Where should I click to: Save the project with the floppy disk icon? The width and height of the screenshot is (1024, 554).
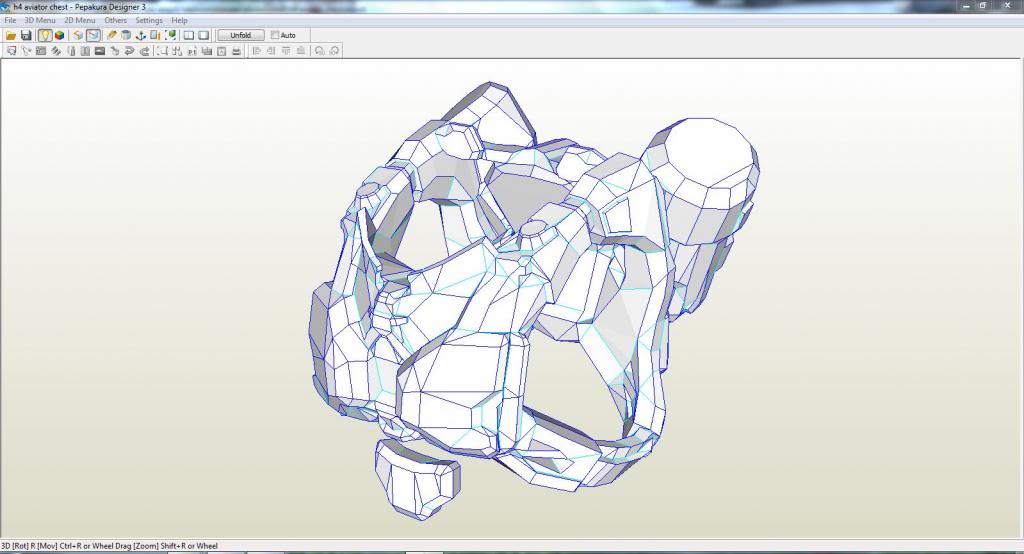(x=26, y=35)
